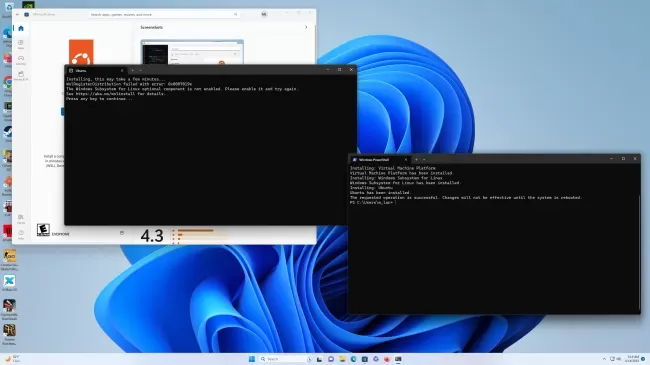Click the Store search magnifier icon
Viewport: 650px width, 365px height.
(x=235, y=15)
